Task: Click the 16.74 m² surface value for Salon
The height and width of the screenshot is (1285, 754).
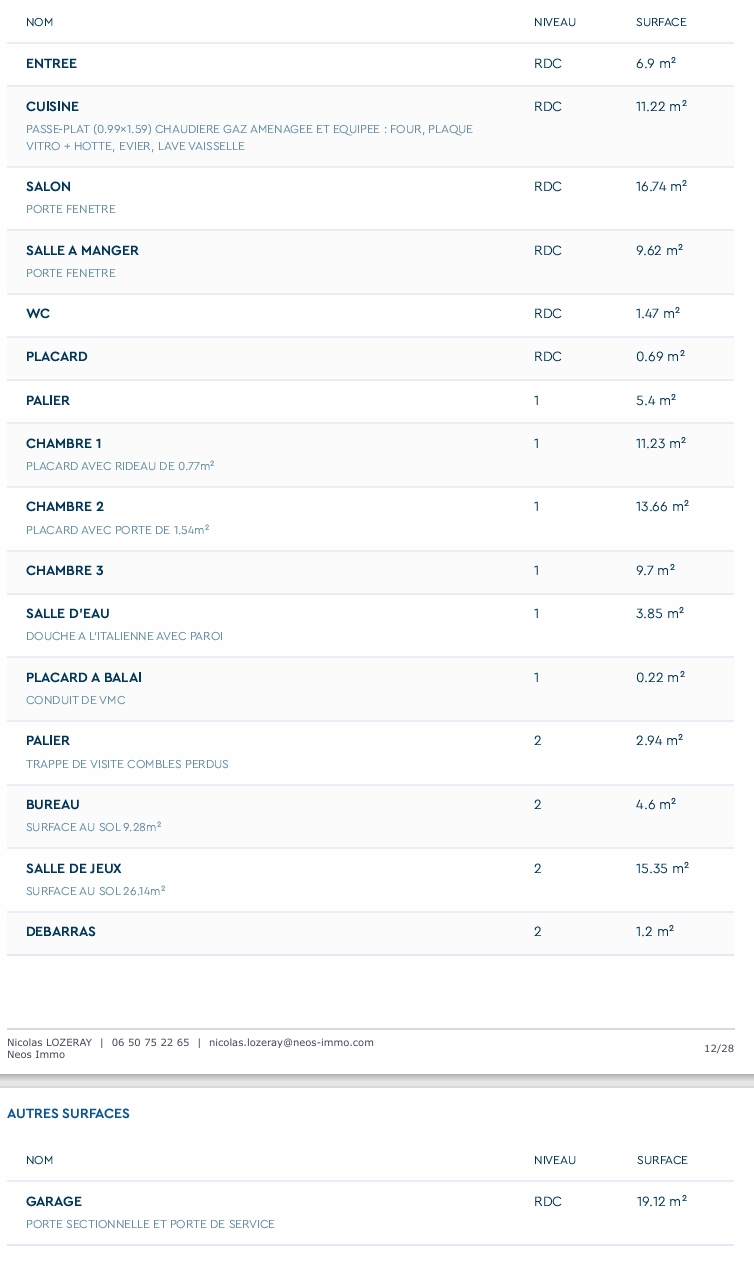Action: tap(661, 187)
